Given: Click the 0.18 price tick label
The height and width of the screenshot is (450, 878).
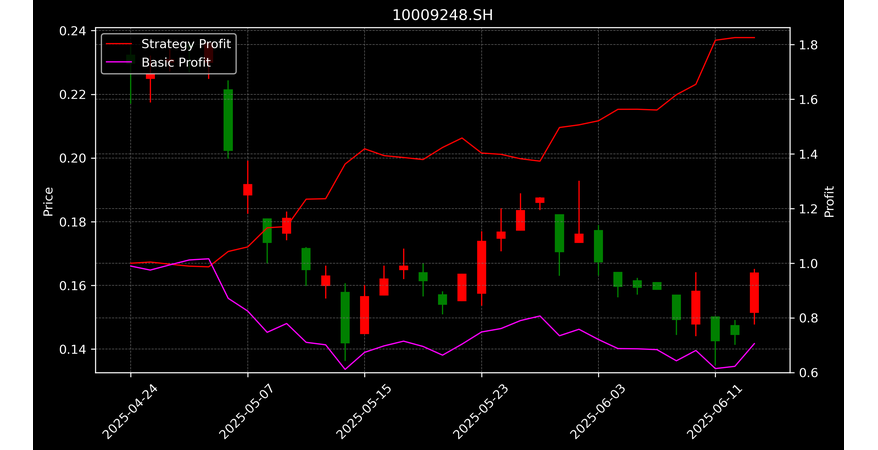Looking at the screenshot, I should click(x=73, y=222).
